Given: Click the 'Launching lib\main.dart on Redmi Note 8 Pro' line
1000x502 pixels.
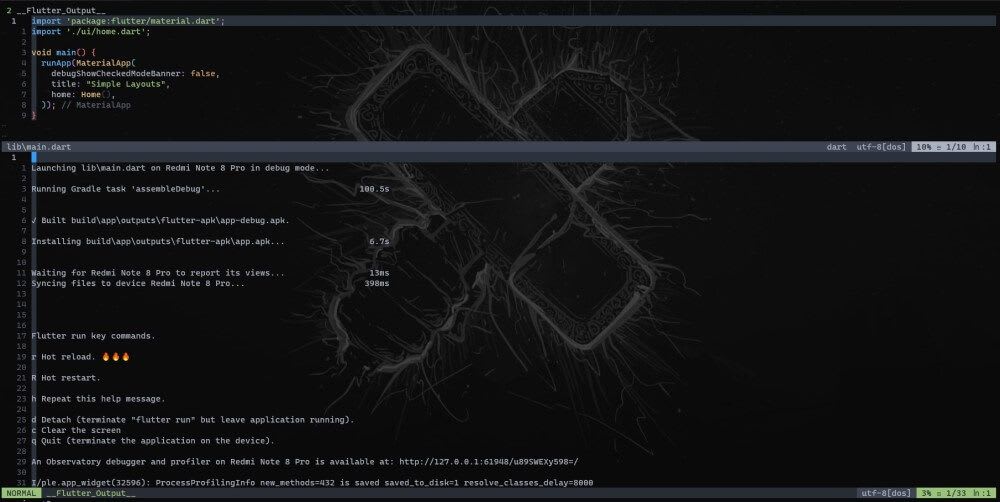Looking at the screenshot, I should 180,168.
